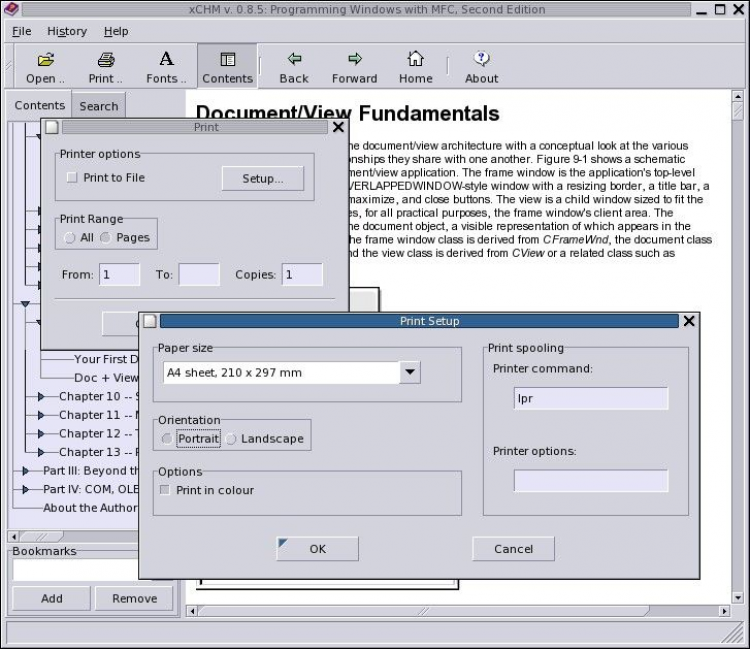Screen dimensions: 750x649
Task: Click the document horizontal scrollbar right arrow
Action: click(724, 611)
